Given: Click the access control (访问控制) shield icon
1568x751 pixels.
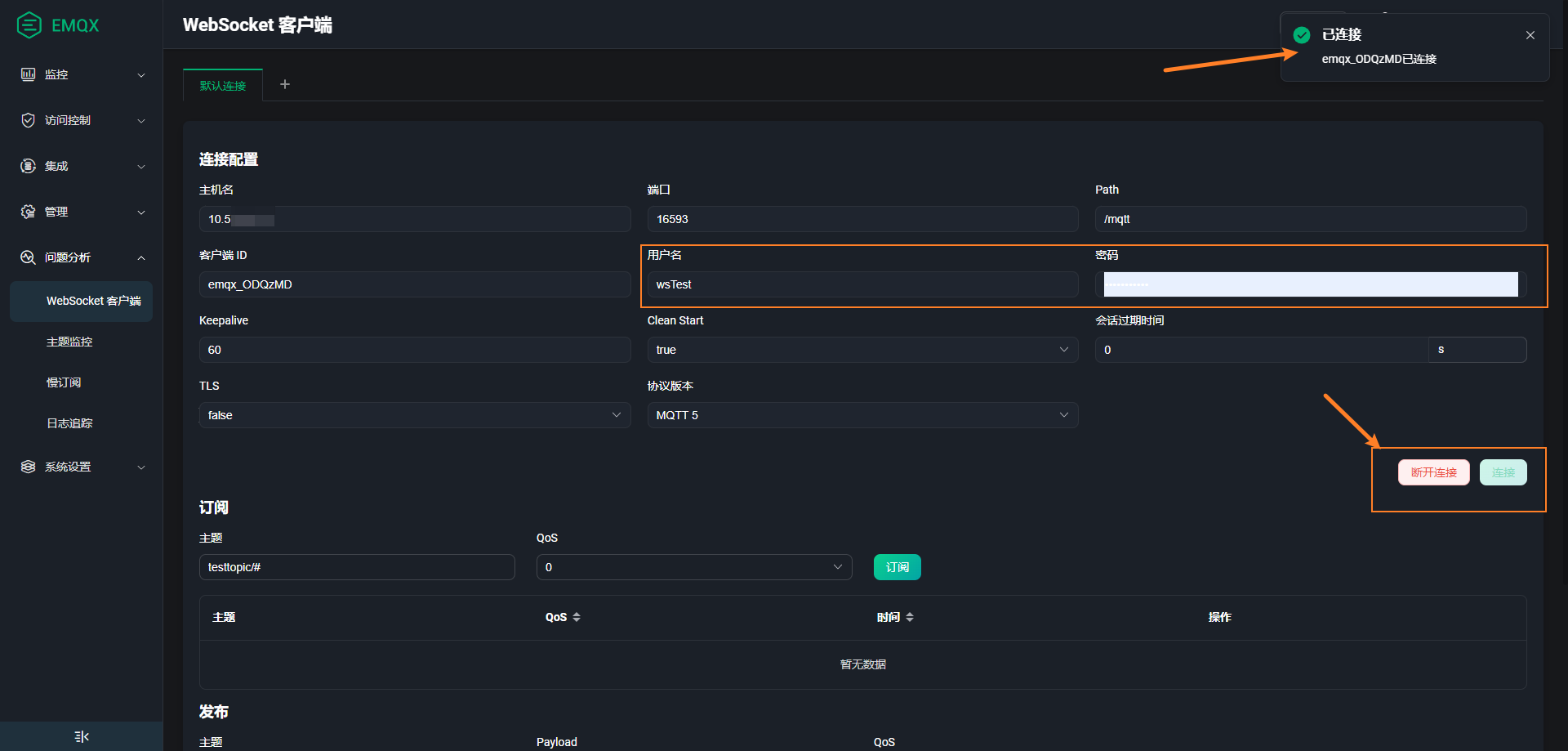Looking at the screenshot, I should 28,120.
